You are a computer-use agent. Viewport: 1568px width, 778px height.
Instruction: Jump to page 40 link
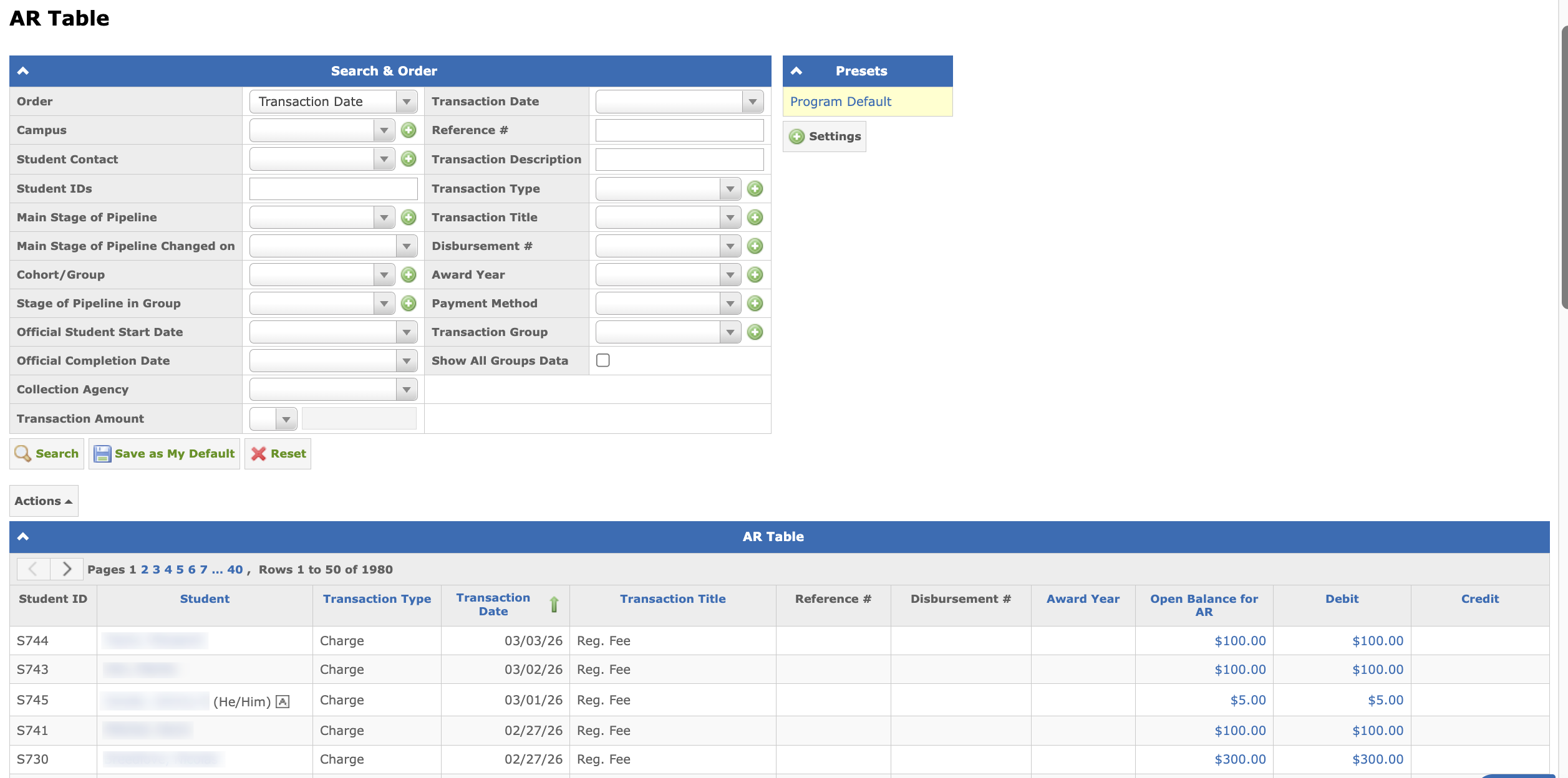coord(235,569)
